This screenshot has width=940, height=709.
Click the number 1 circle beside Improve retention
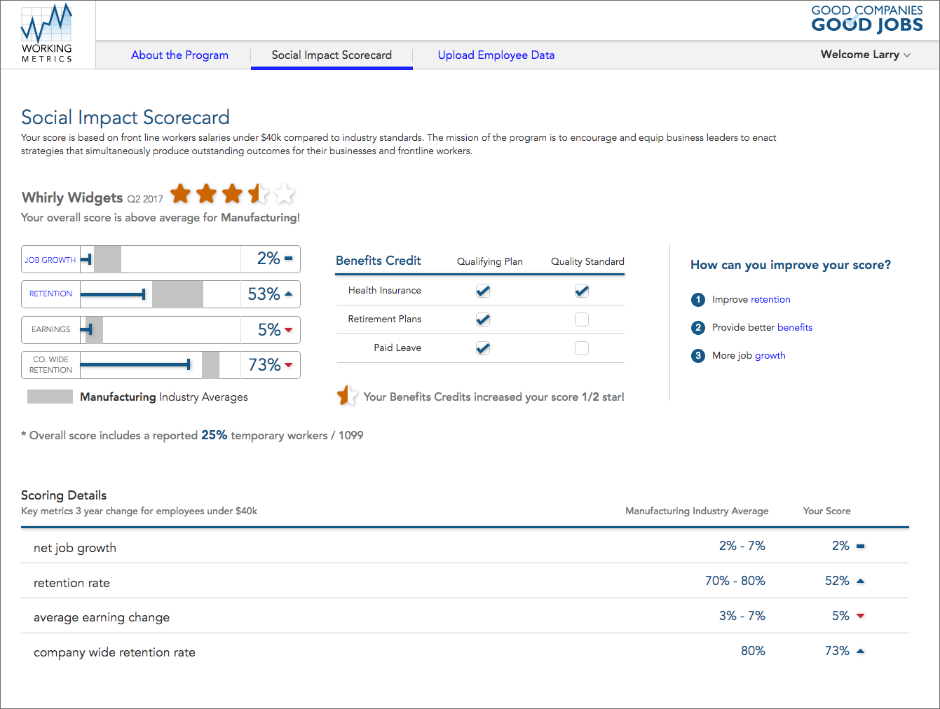click(697, 300)
